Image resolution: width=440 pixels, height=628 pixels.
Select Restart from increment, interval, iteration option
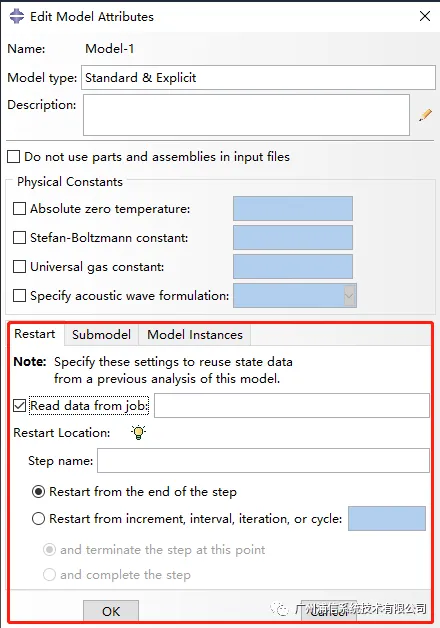point(38,519)
